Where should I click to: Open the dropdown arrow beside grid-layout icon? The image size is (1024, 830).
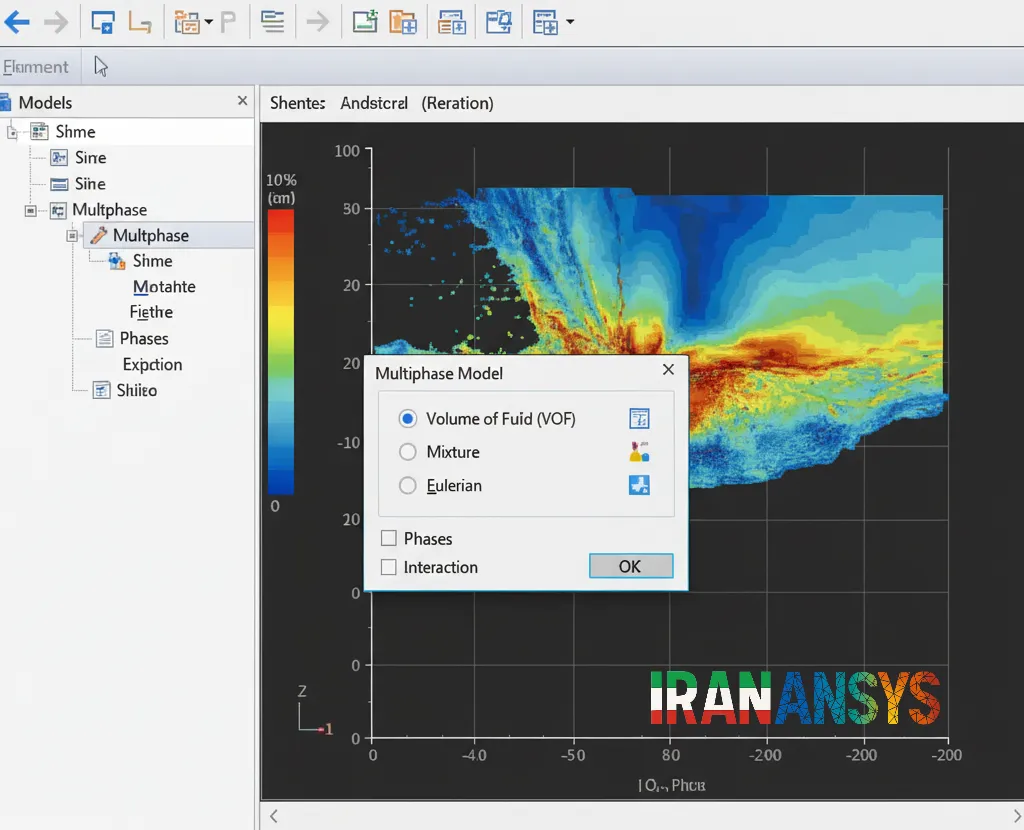(x=570, y=22)
